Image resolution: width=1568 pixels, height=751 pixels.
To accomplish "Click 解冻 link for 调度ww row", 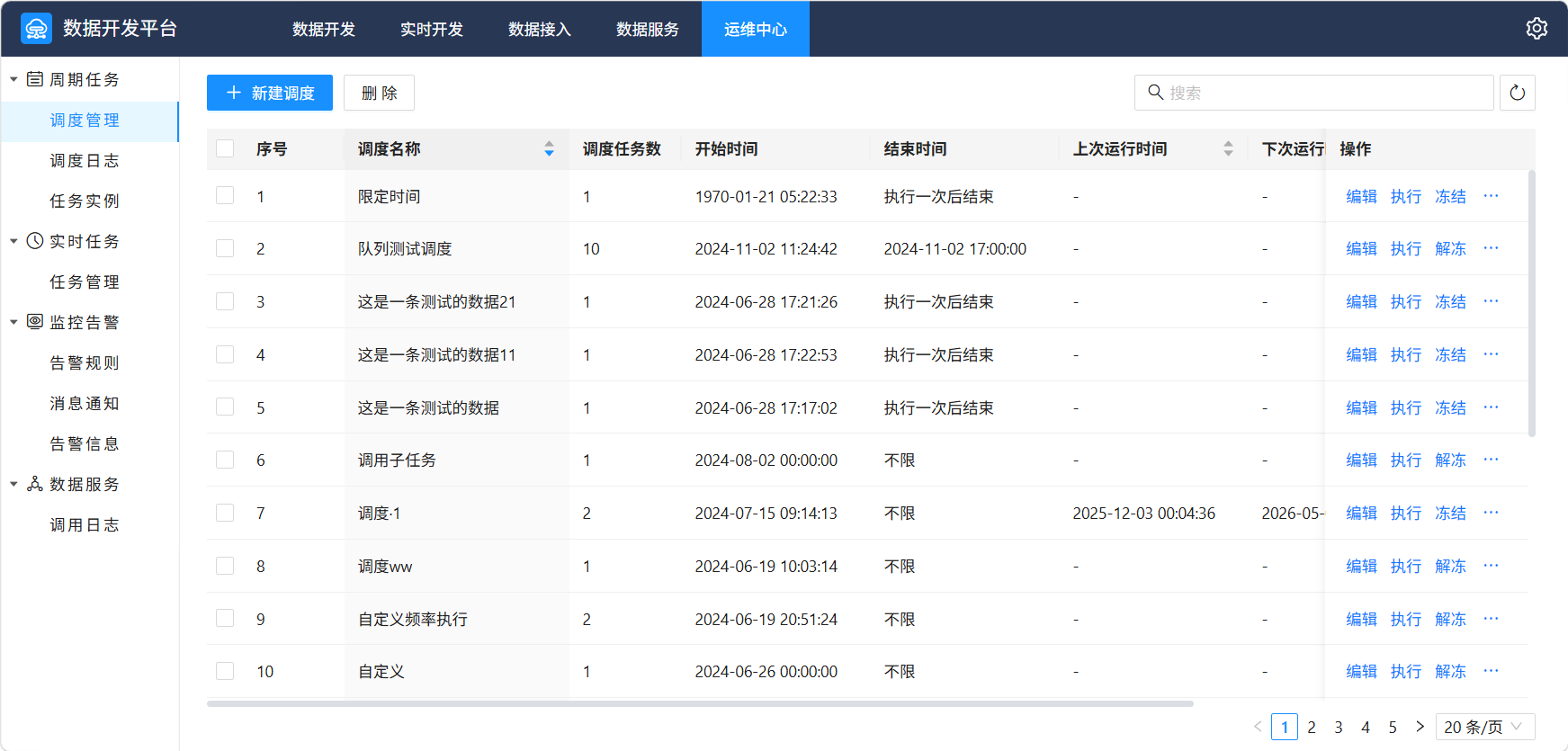I will pos(1450,566).
